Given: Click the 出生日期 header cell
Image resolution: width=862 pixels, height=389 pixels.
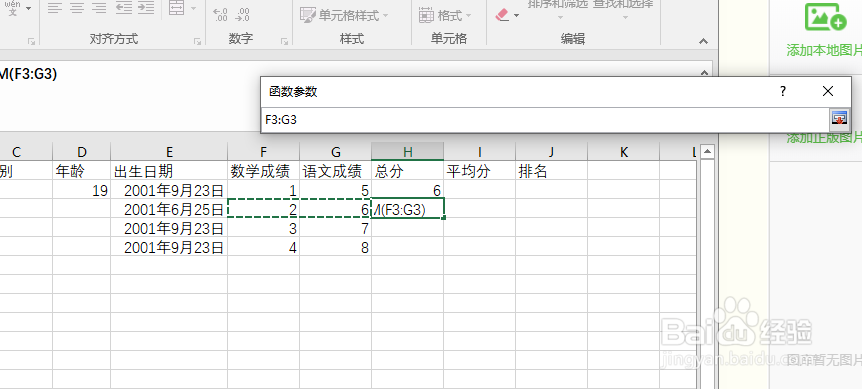Looking at the screenshot, I should pos(169,171).
